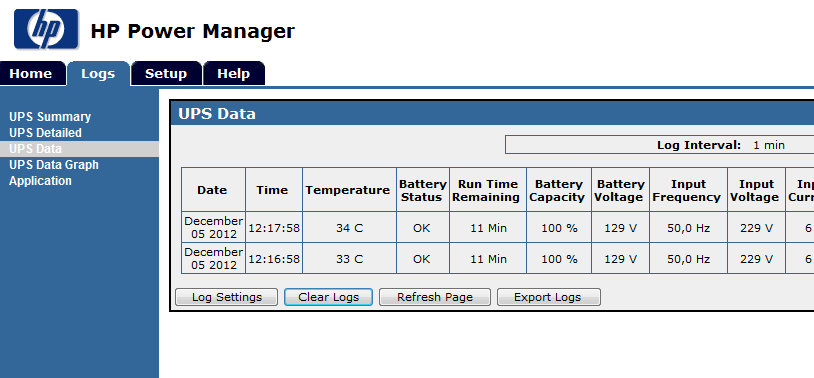Viewport: 814px width, 378px height.
Task: Open UPS Detailed in sidebar
Action: (x=45, y=133)
